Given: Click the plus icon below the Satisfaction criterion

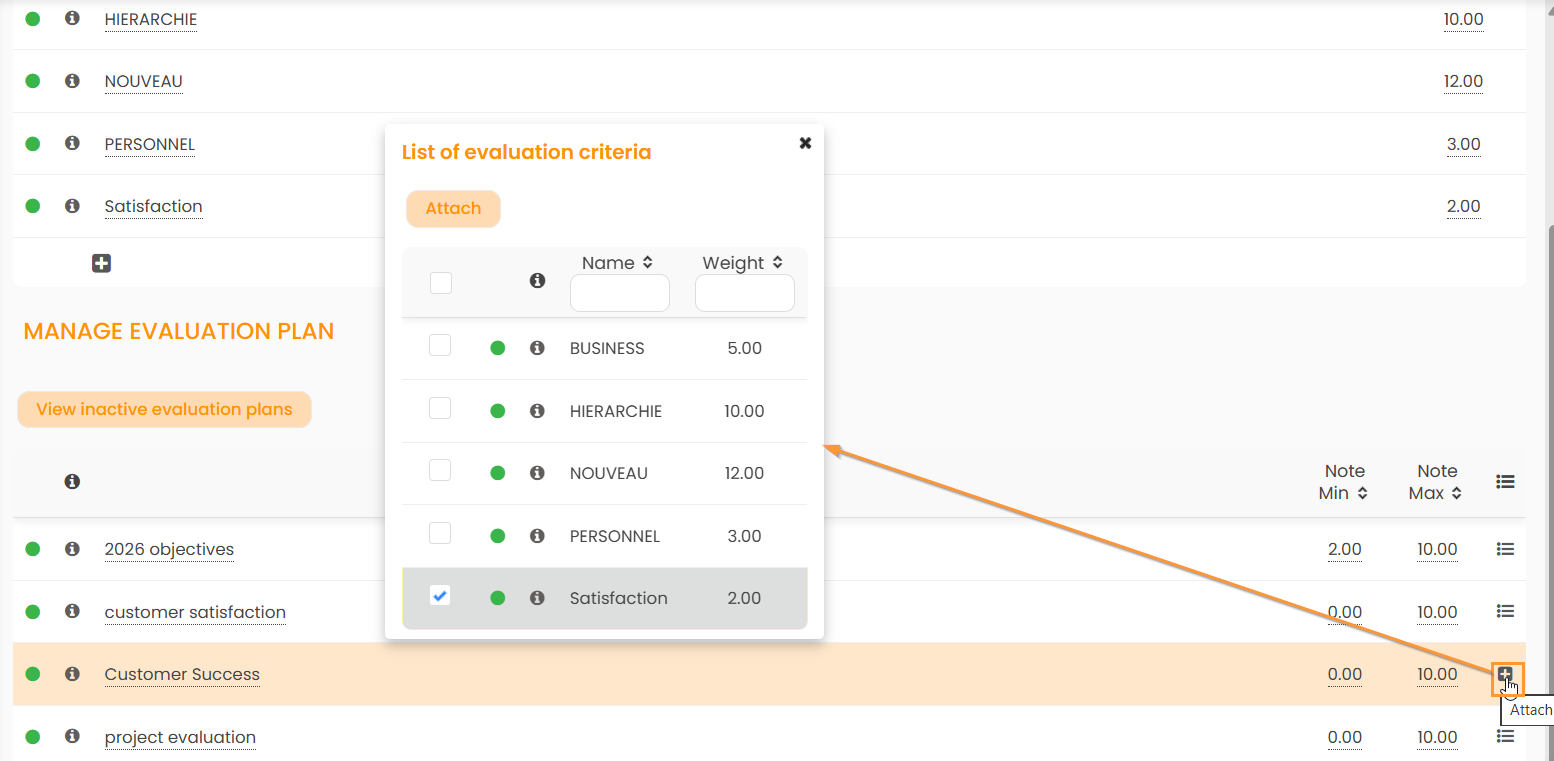Looking at the screenshot, I should click(101, 263).
